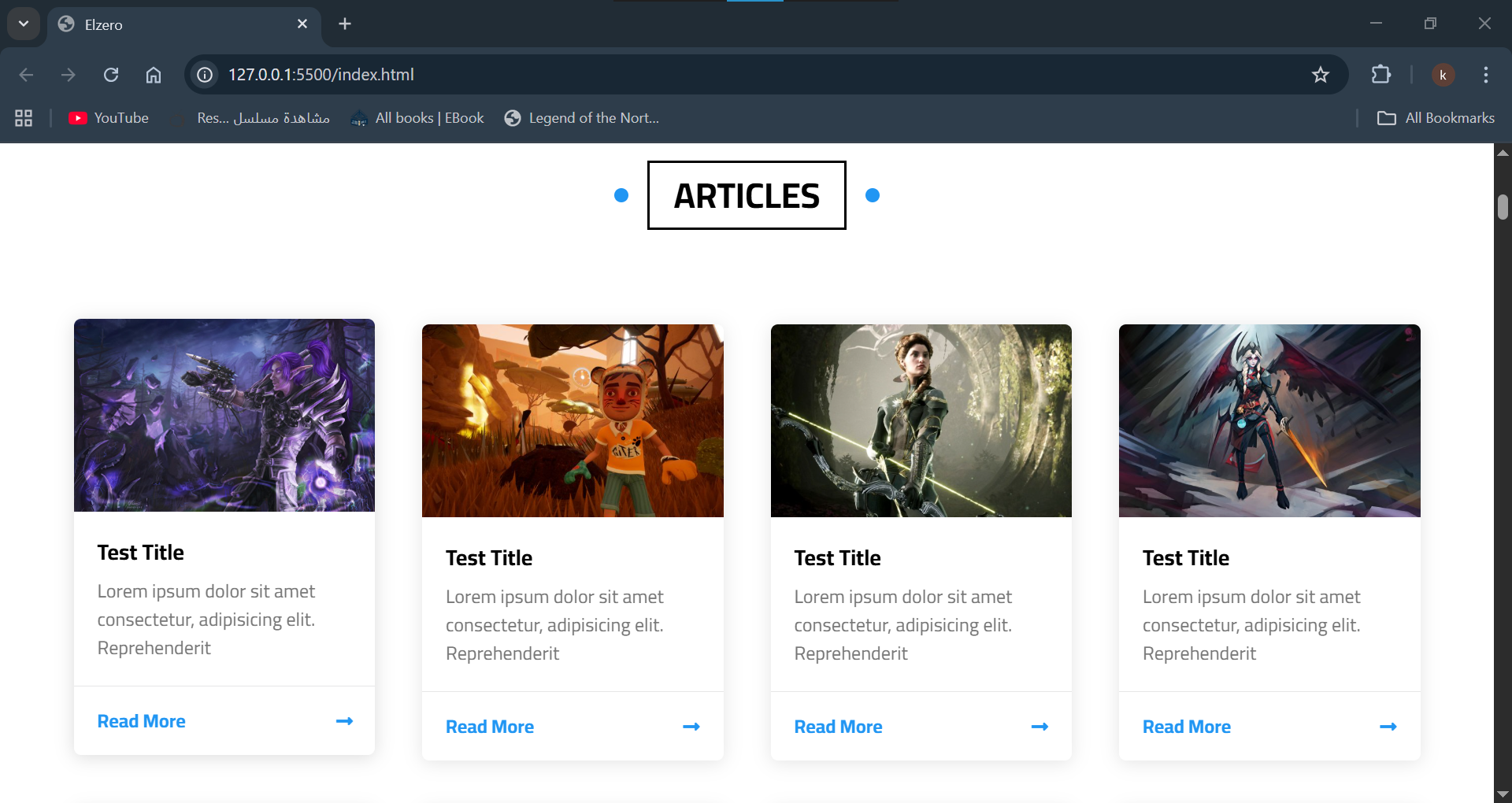Click the arrow icon on the fourth article card
Screen dimensions: 1512x803
coord(1388,727)
